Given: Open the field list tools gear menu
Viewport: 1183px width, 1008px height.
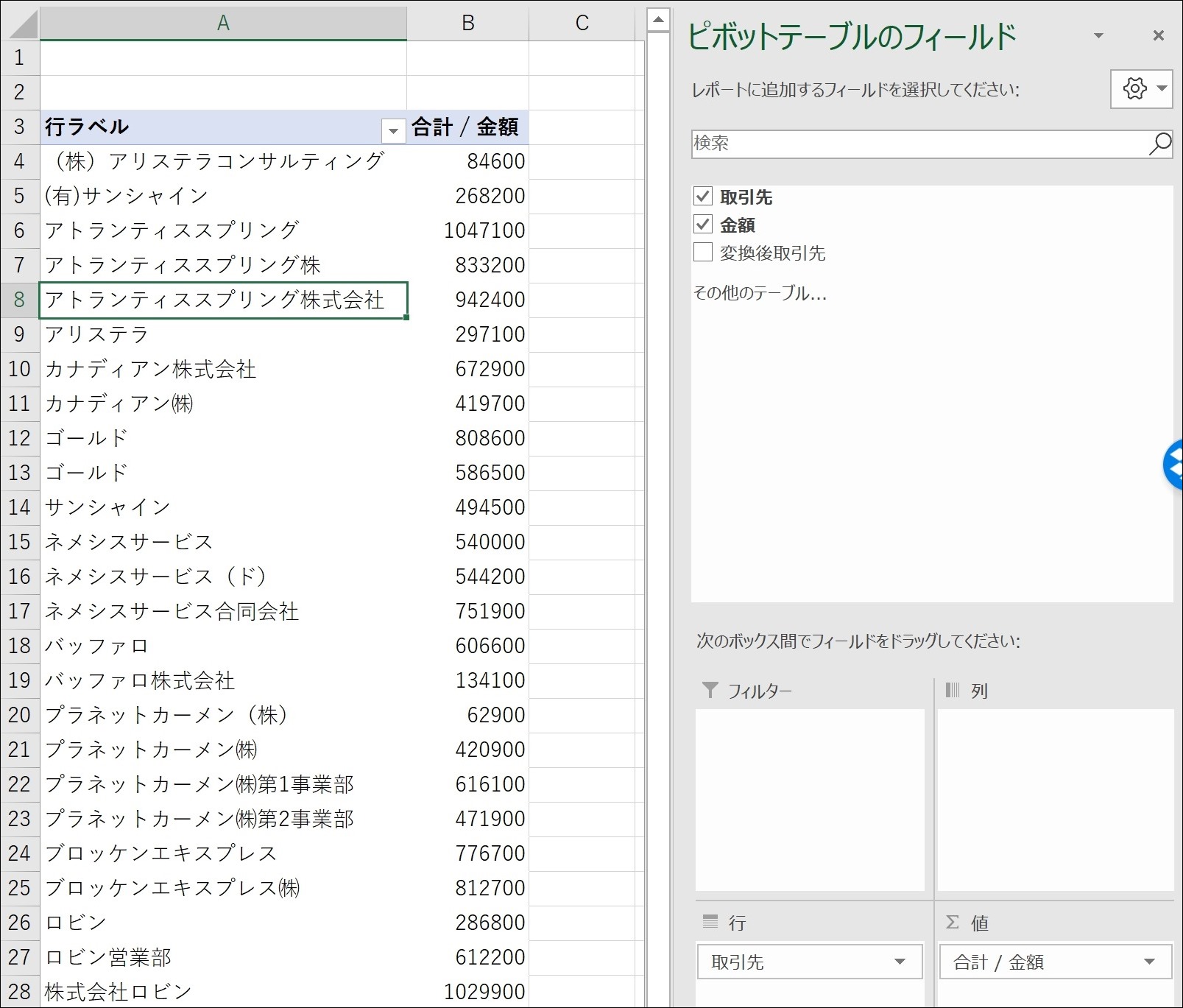Looking at the screenshot, I should (1141, 88).
